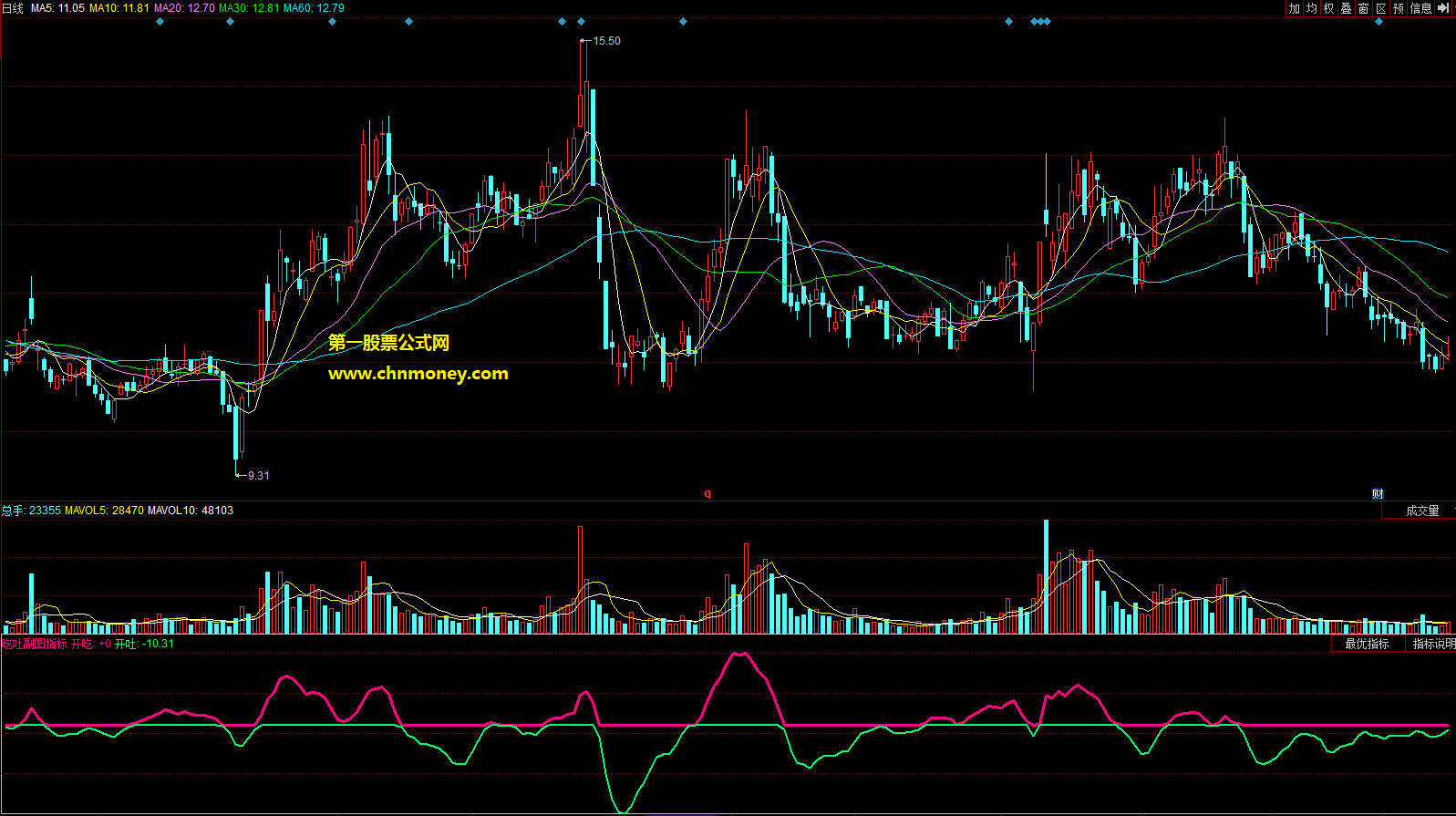Click the 窗 window layout button
This screenshot has width=1456, height=816.
[x=1363, y=8]
